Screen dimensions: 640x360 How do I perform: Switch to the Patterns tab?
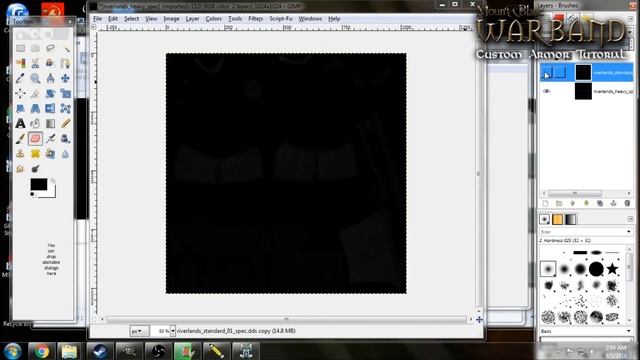[x=558, y=219]
